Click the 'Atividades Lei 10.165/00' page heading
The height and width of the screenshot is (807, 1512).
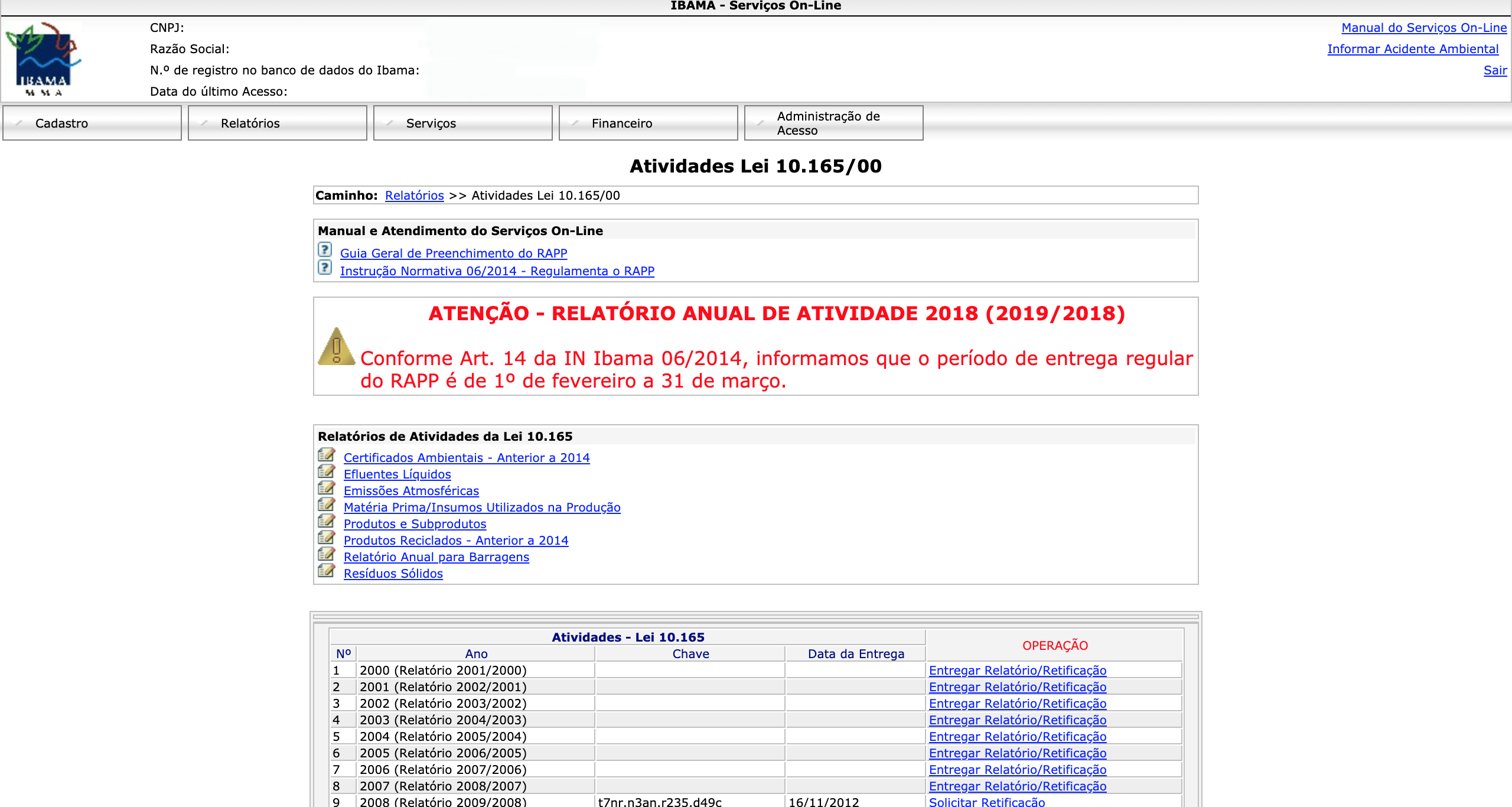pos(755,166)
